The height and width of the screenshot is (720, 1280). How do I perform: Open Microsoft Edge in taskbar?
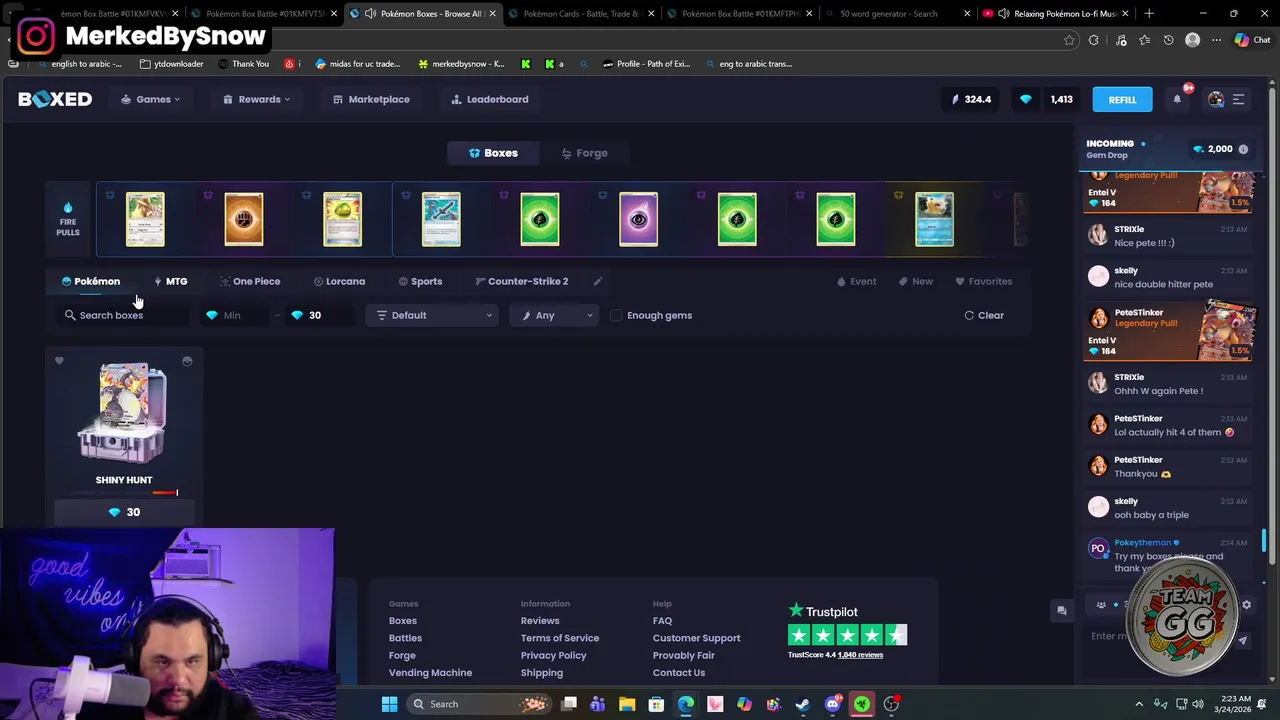click(x=686, y=704)
